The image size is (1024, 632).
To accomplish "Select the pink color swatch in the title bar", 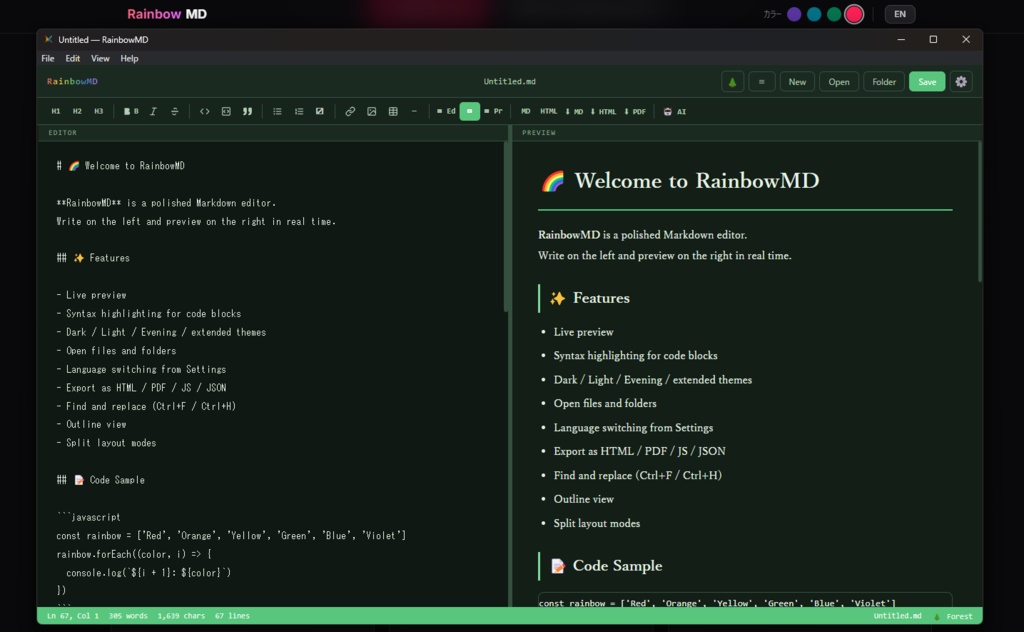I will tap(853, 13).
